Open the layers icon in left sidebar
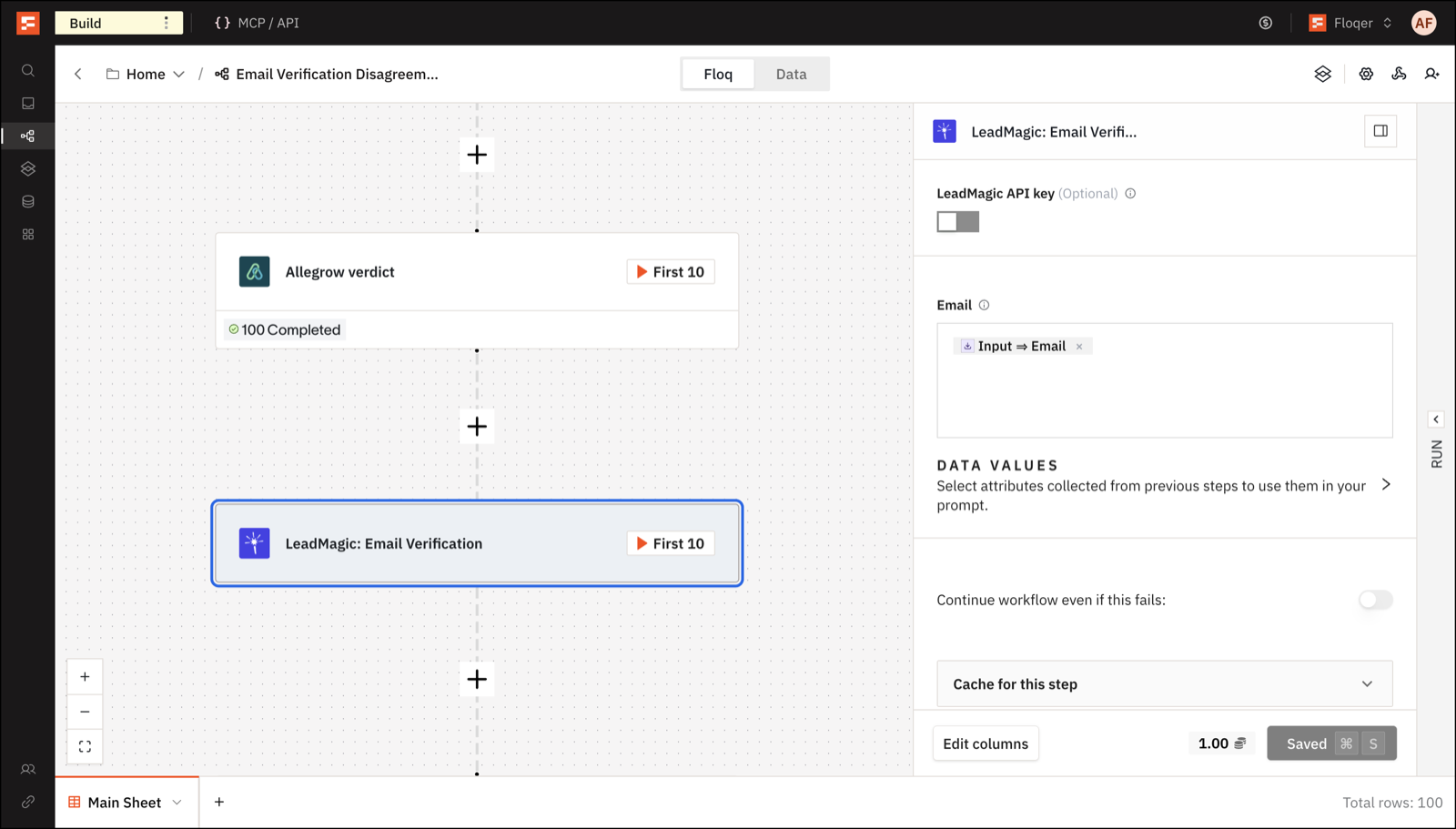Viewport: 1456px width, 829px height. point(28,169)
